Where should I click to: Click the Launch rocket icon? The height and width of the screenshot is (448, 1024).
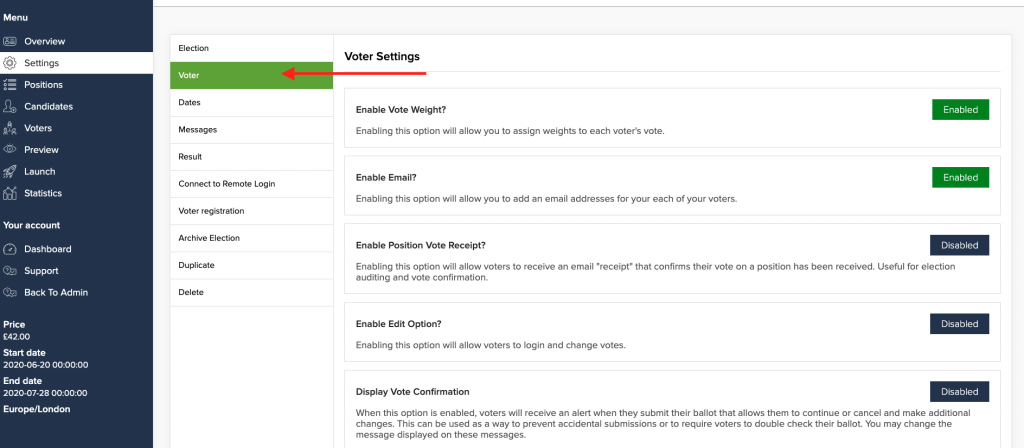[10, 172]
